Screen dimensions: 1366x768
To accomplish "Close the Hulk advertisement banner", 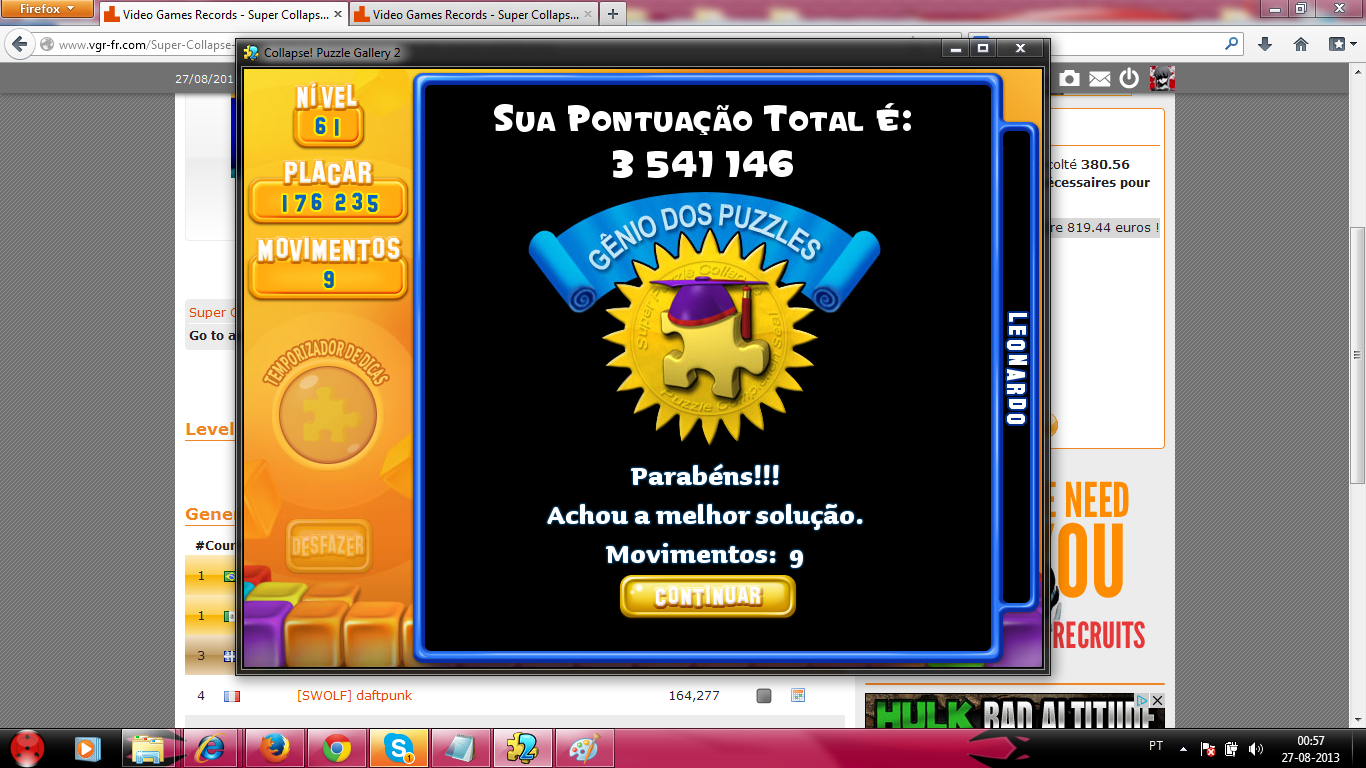I will click(1157, 701).
